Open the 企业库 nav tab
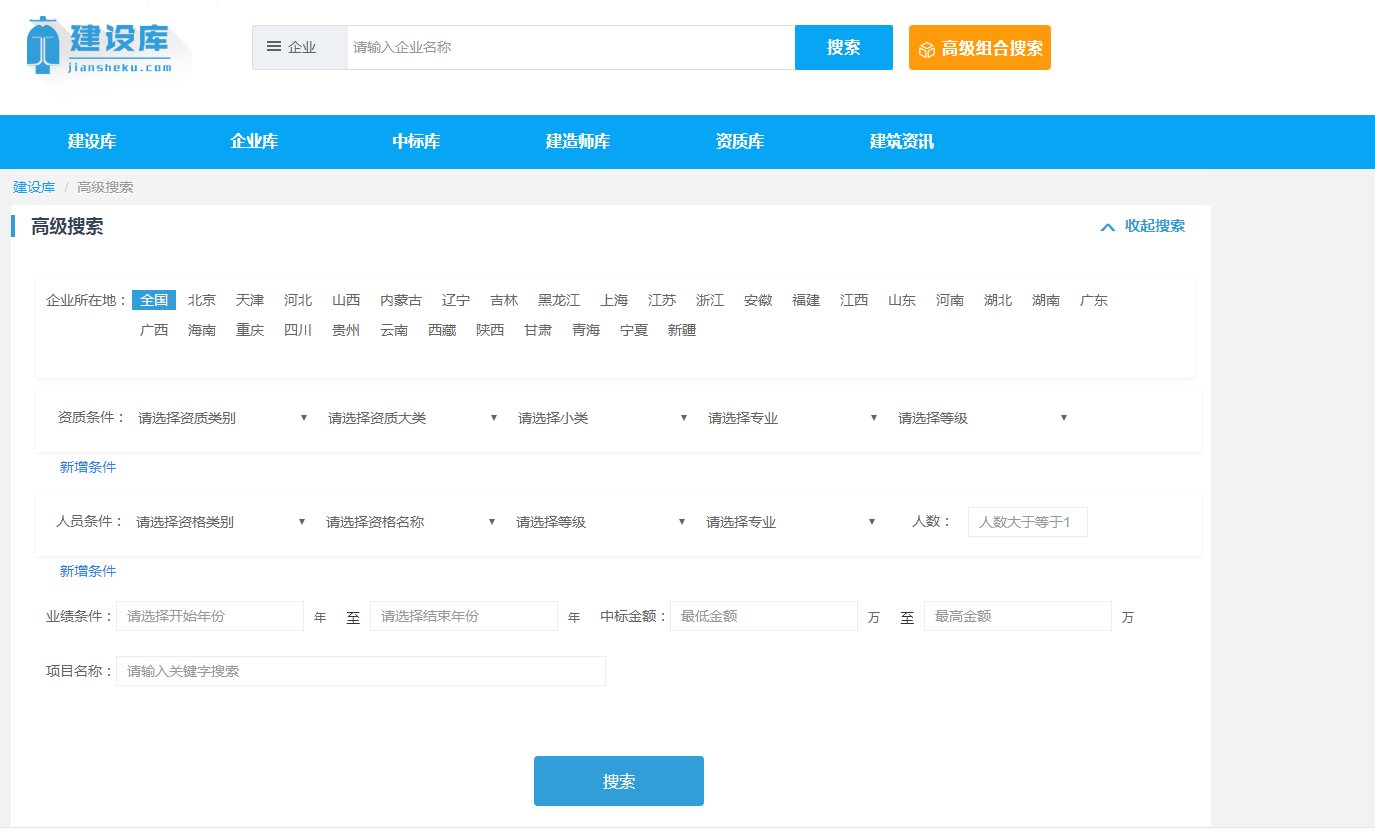The image size is (1375, 830). [x=254, y=142]
